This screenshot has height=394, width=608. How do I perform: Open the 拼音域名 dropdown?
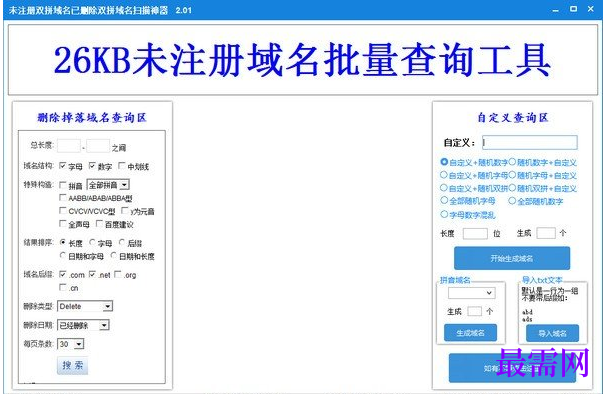[472, 293]
